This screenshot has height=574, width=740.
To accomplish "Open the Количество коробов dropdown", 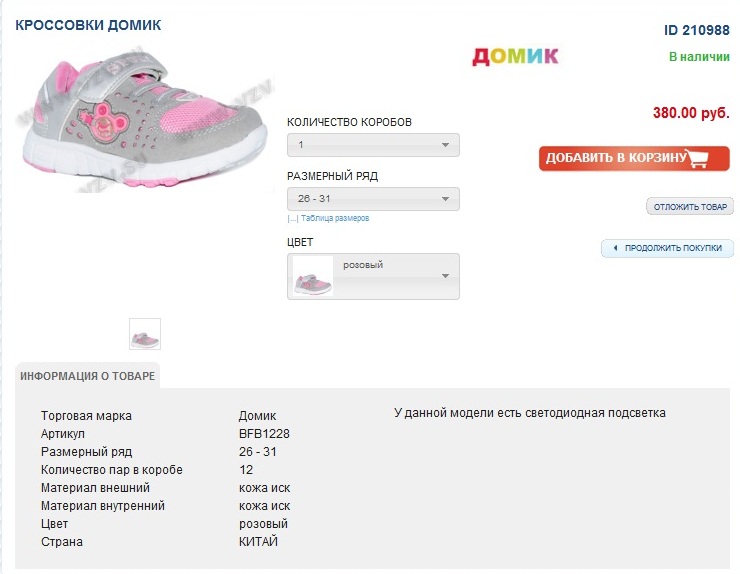I will coord(373,145).
